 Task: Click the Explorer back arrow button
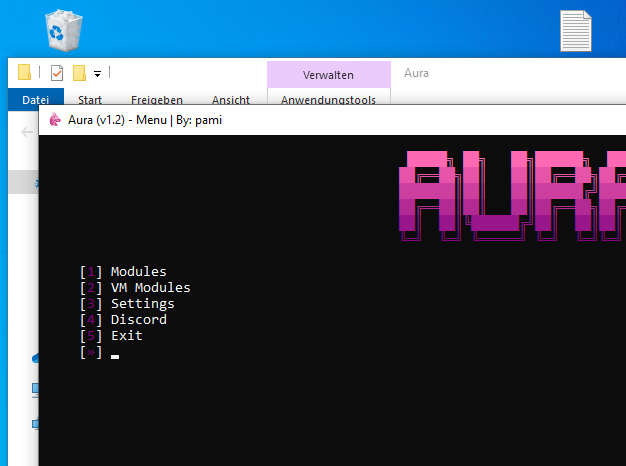point(27,132)
